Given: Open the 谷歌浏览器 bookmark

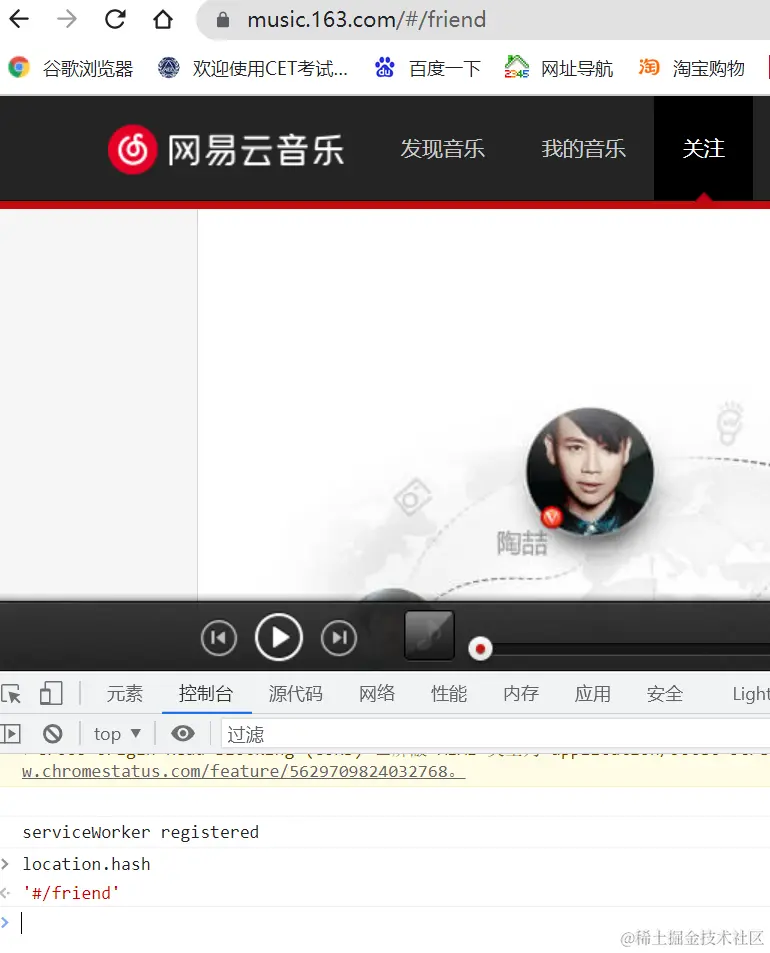Looking at the screenshot, I should click(x=70, y=68).
